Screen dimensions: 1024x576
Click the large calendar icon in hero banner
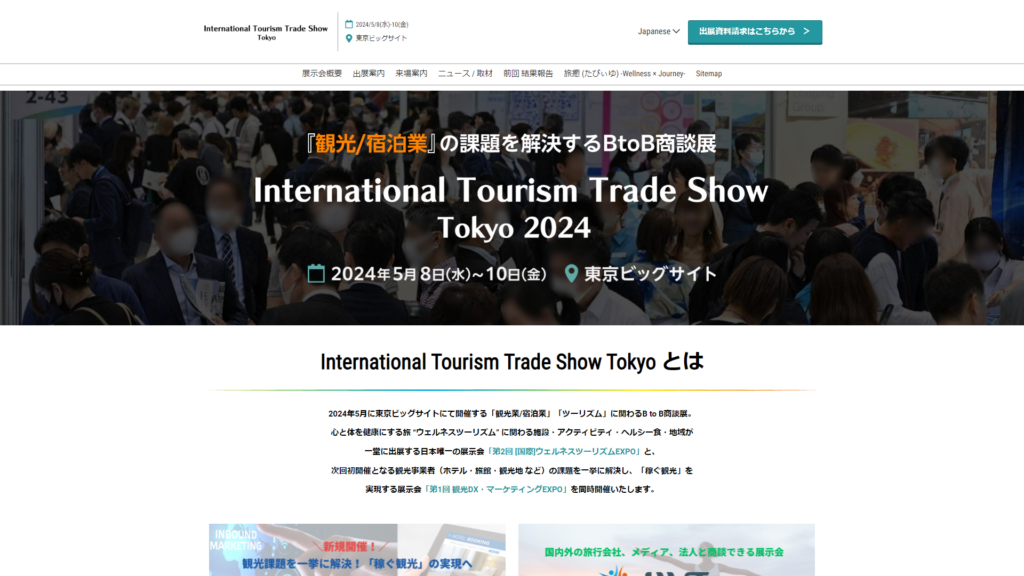pos(316,273)
